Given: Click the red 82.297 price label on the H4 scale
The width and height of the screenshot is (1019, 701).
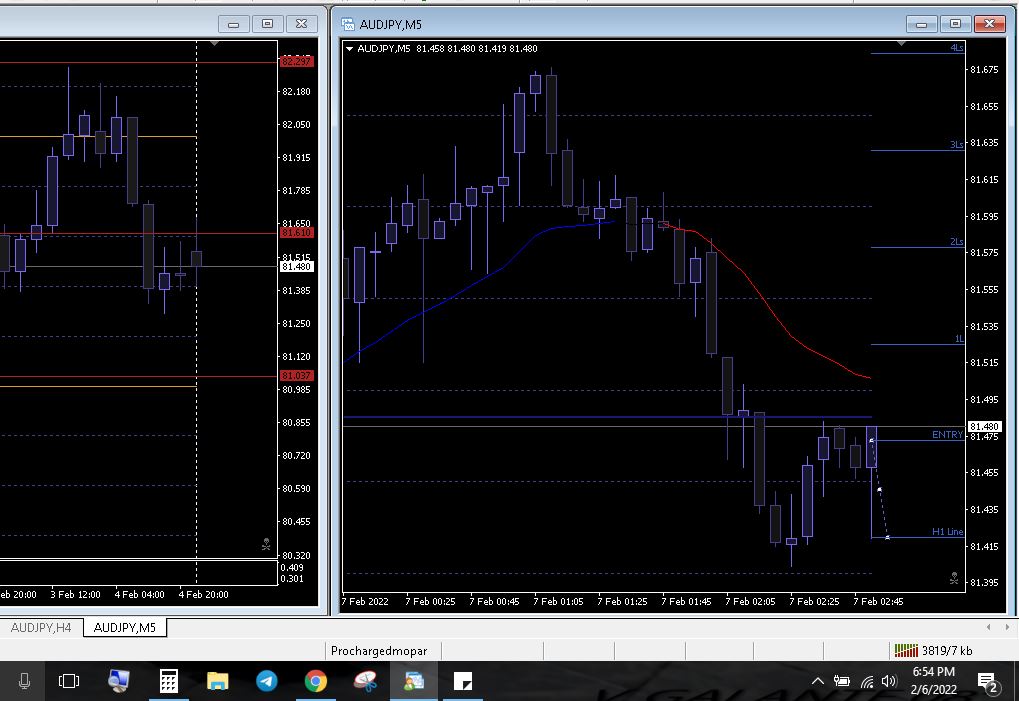Looking at the screenshot, I should [297, 62].
